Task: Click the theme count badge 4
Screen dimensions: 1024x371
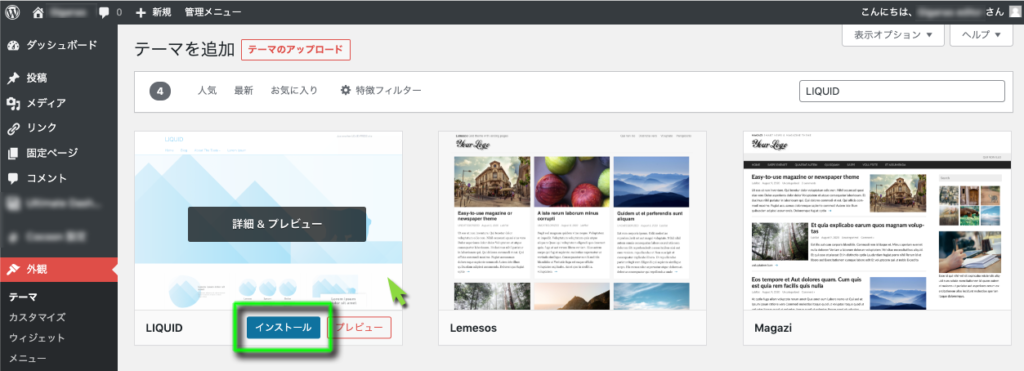Action: click(160, 91)
